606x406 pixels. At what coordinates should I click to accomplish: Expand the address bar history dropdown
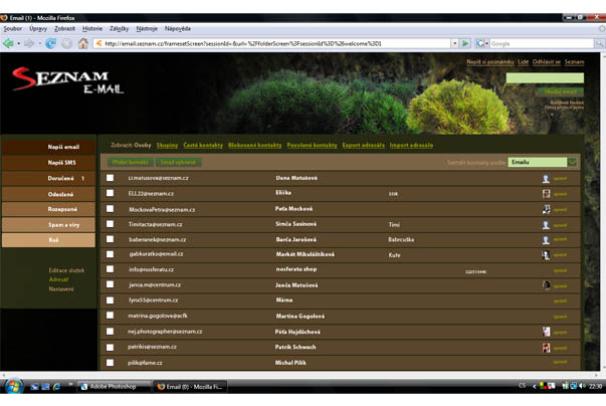pos(453,43)
